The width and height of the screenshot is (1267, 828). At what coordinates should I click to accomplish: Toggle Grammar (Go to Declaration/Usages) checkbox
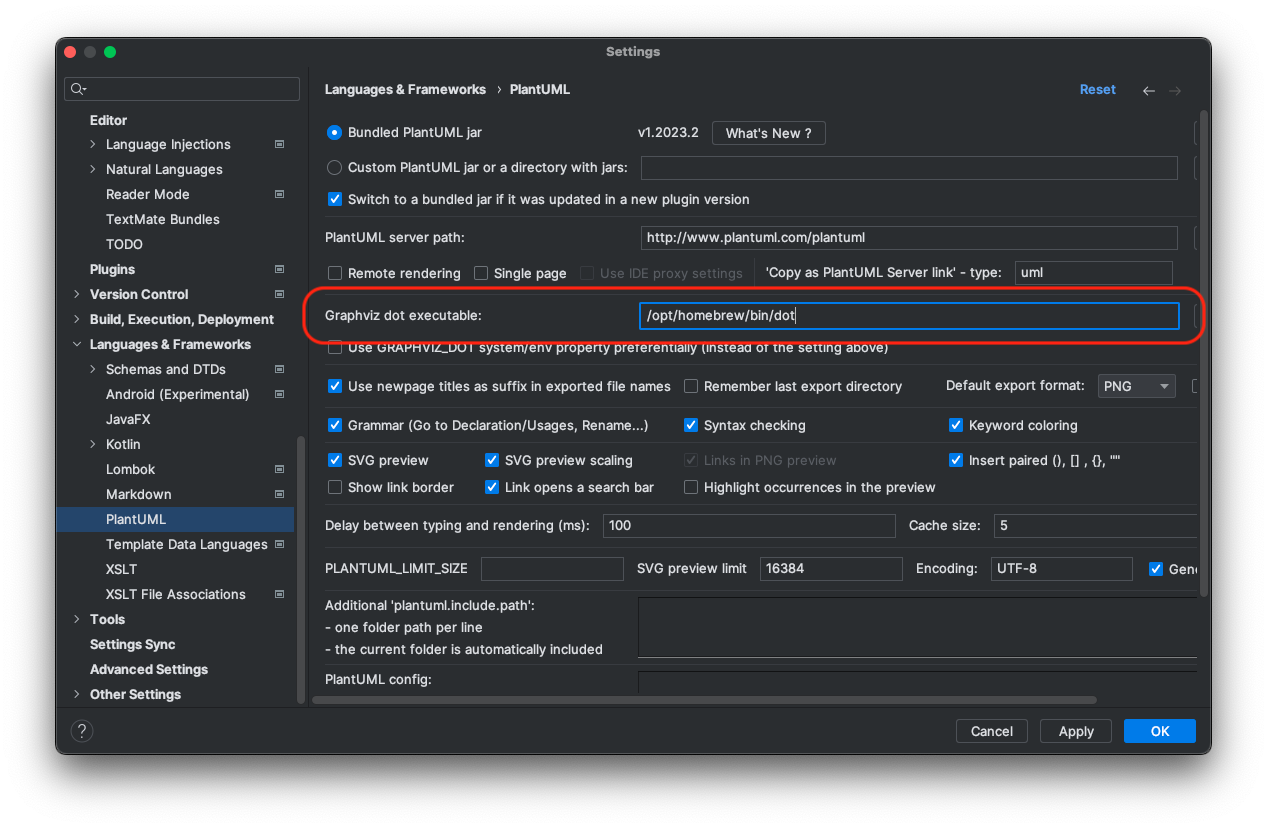335,425
